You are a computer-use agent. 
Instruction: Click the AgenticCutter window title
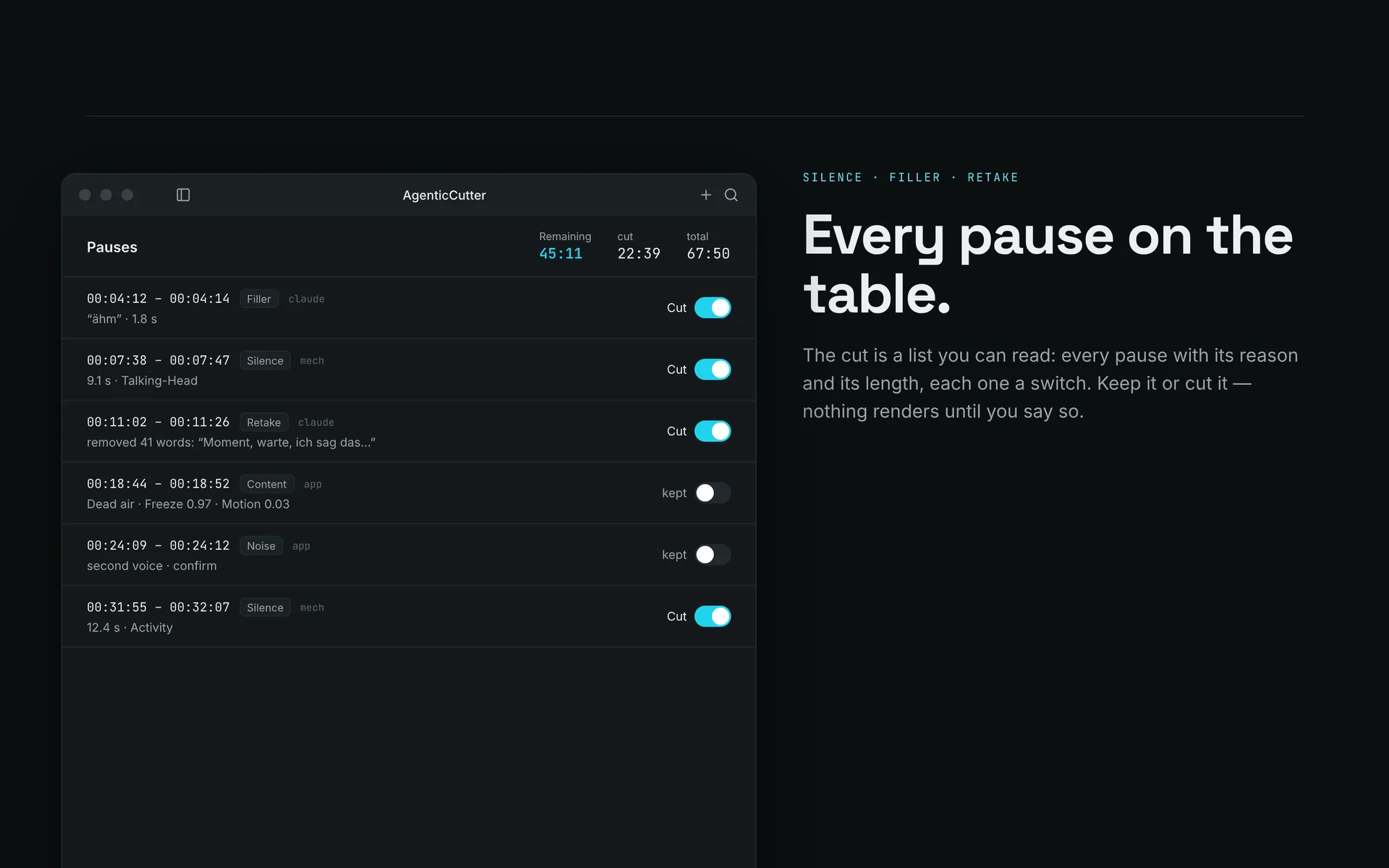444,195
